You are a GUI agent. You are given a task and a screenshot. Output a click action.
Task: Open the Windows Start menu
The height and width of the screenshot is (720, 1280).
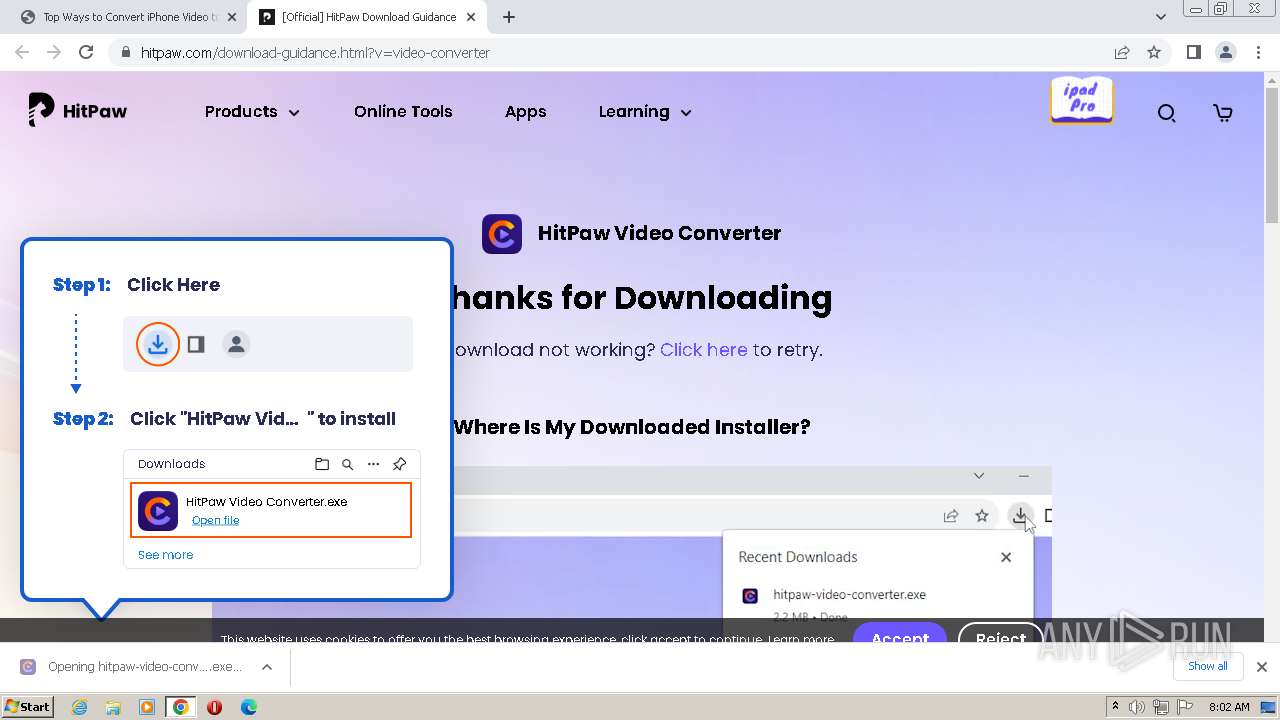pyautogui.click(x=27, y=706)
